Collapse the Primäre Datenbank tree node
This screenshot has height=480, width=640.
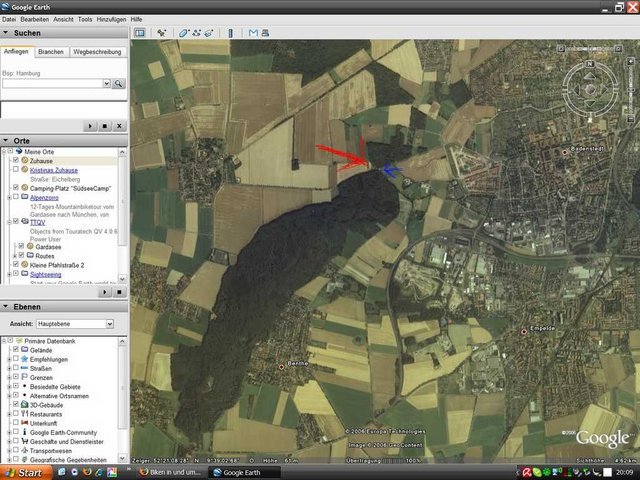tap(5, 341)
